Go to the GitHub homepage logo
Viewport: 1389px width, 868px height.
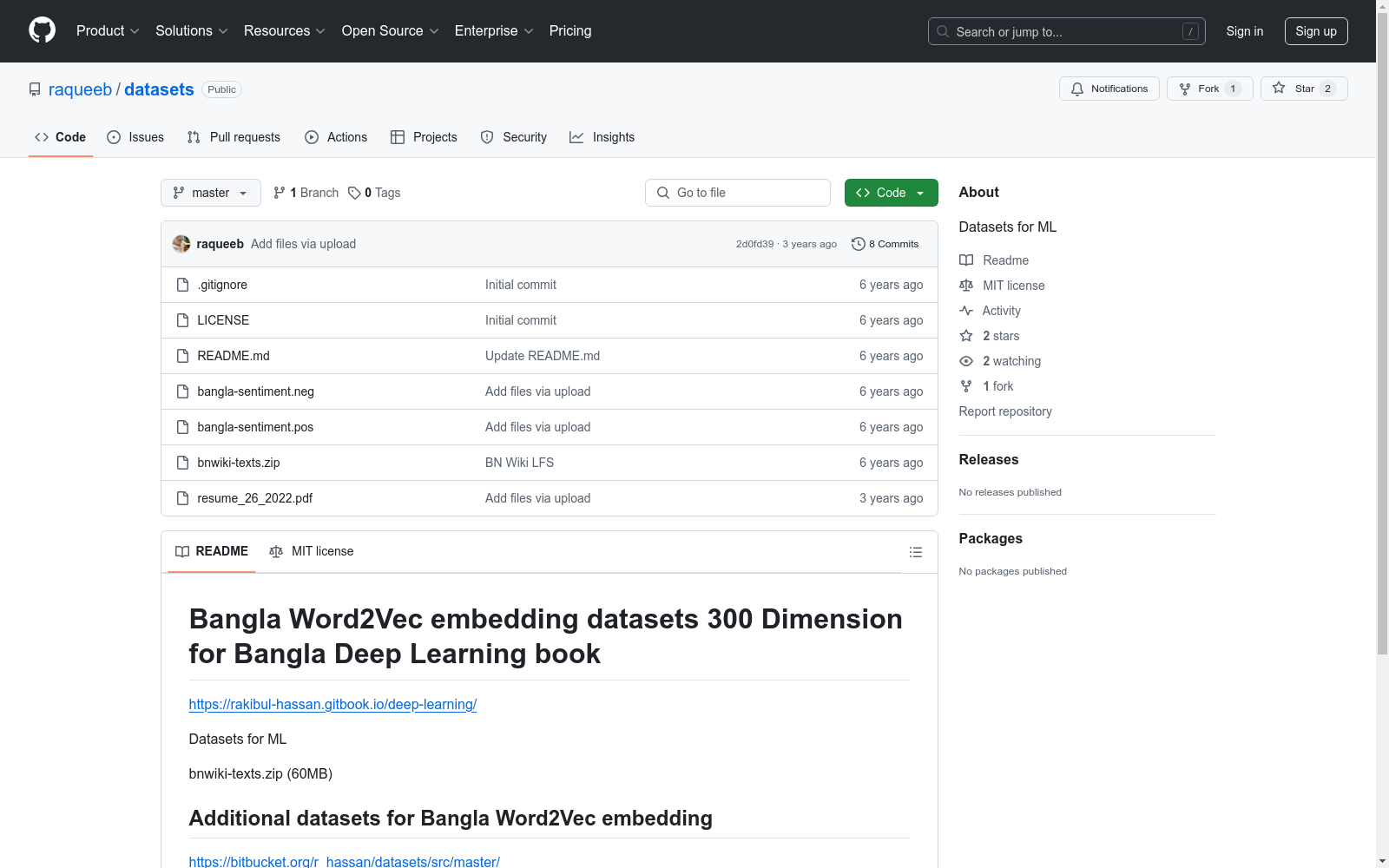tap(42, 30)
